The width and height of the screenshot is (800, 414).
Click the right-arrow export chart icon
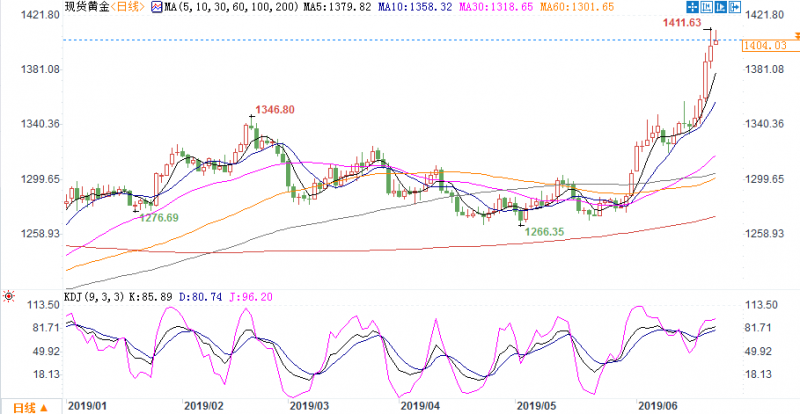click(x=735, y=6)
